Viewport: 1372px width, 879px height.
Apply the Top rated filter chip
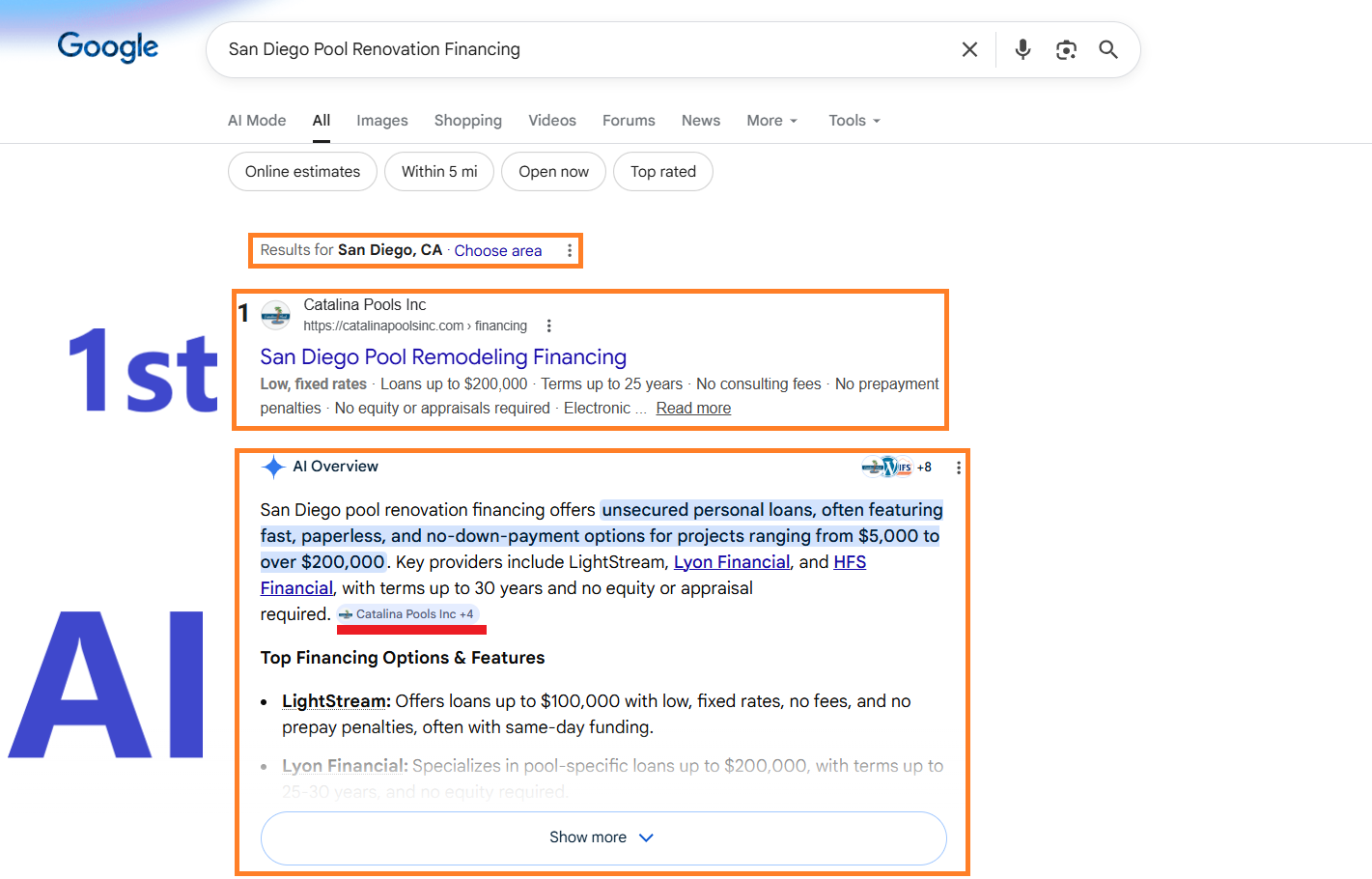click(663, 172)
